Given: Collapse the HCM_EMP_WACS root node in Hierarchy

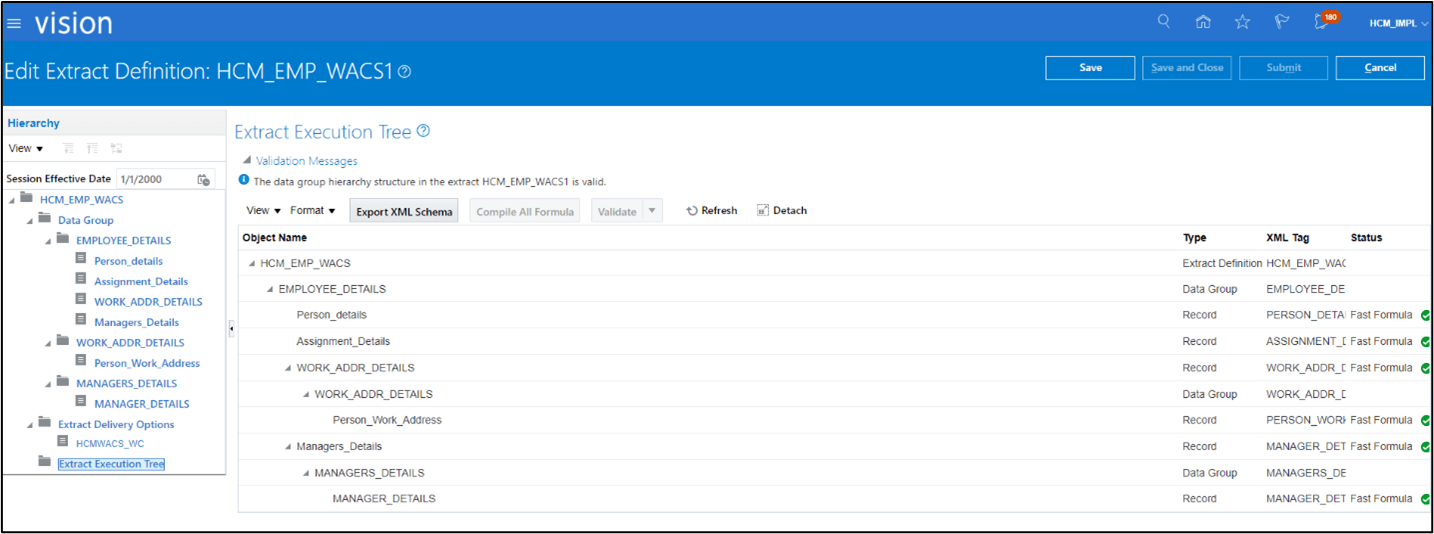Looking at the screenshot, I should (11, 199).
